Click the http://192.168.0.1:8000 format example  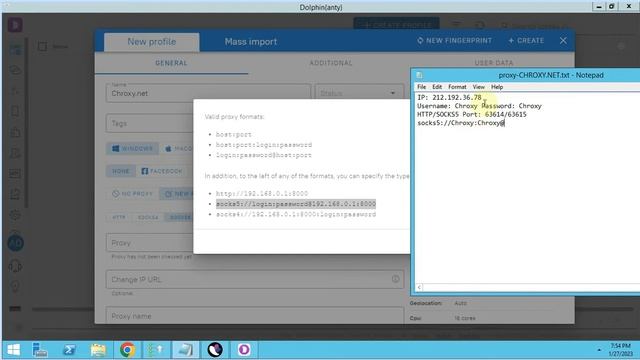point(262,193)
